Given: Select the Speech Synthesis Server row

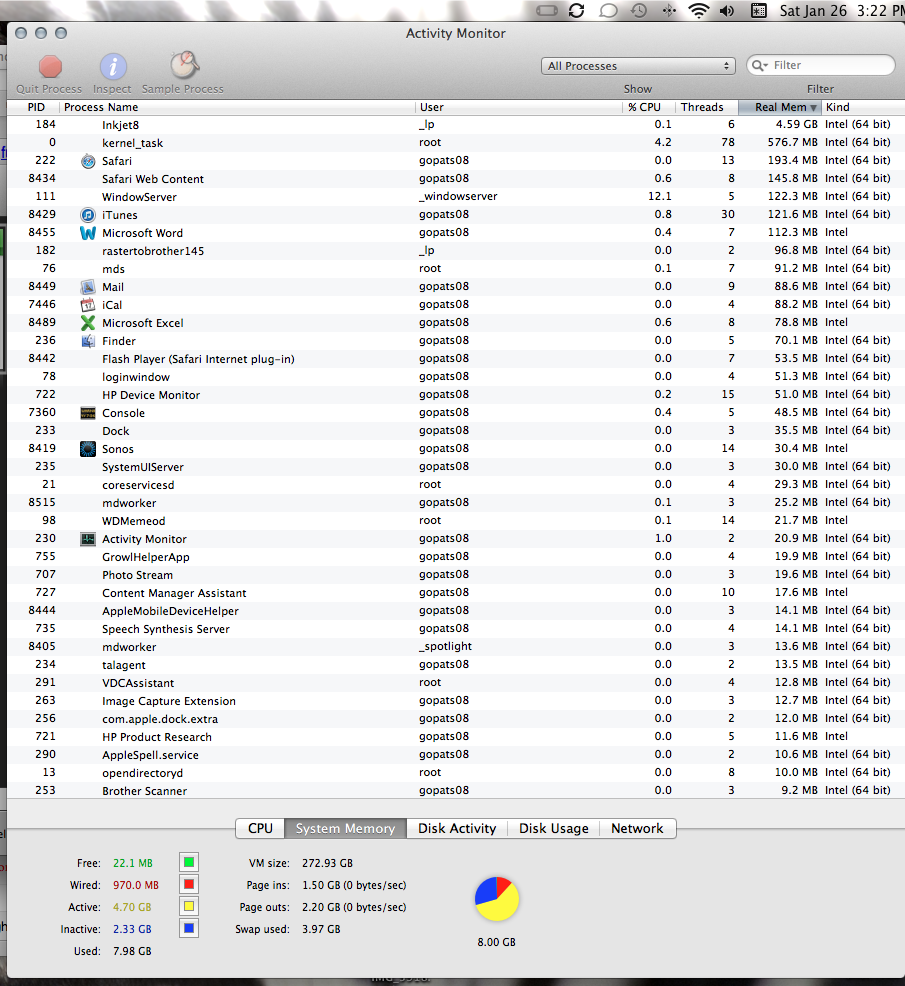Looking at the screenshot, I should tap(456, 629).
